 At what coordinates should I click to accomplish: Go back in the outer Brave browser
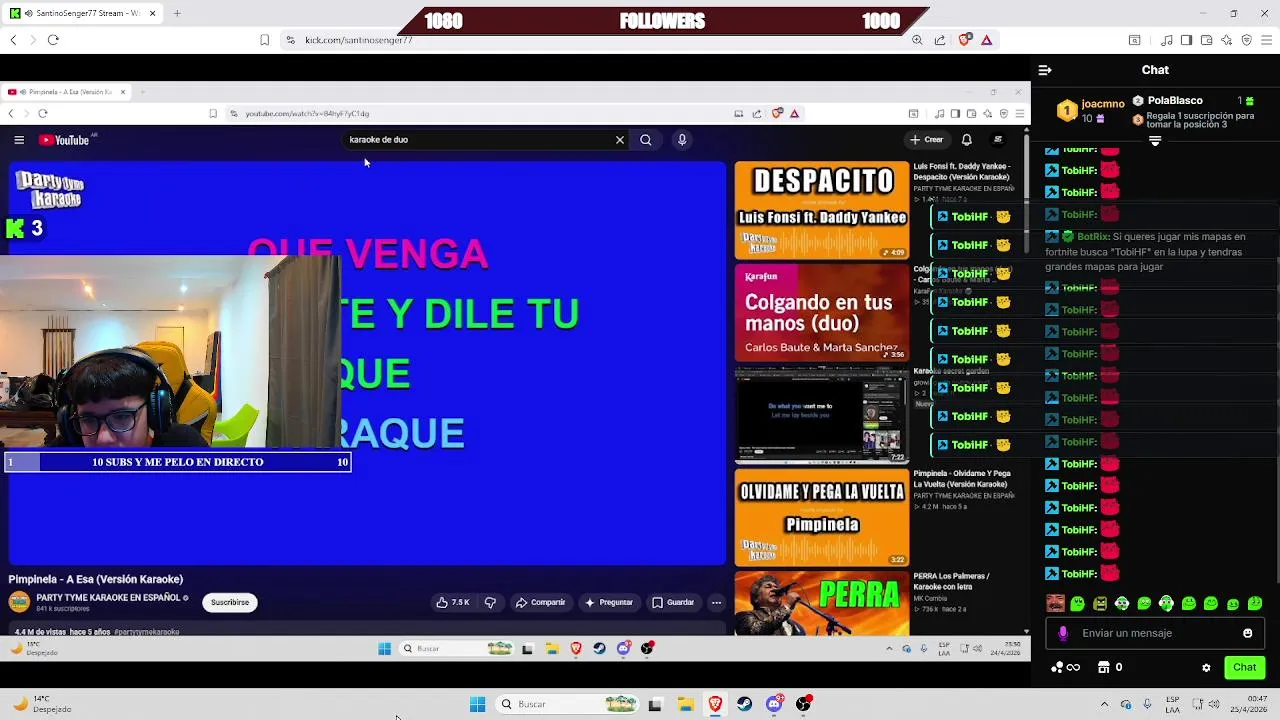[13, 40]
